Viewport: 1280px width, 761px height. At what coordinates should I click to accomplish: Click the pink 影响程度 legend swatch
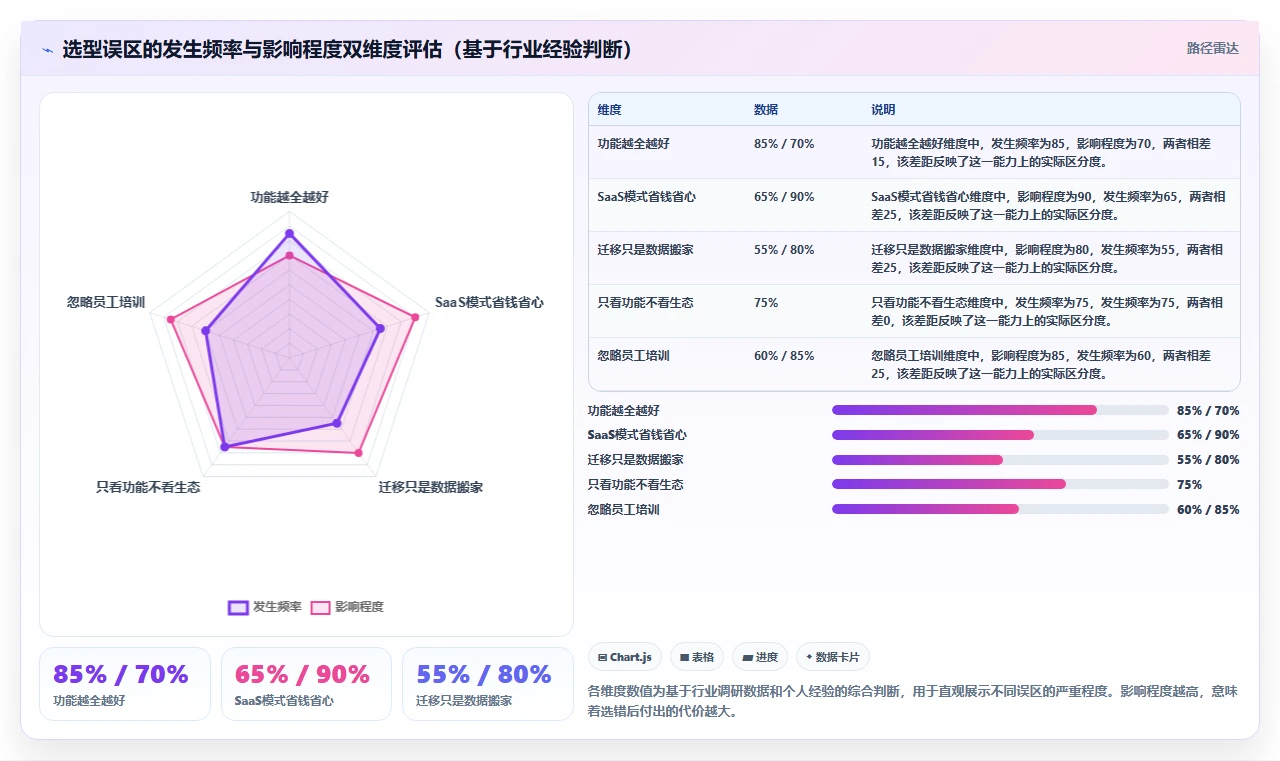320,607
